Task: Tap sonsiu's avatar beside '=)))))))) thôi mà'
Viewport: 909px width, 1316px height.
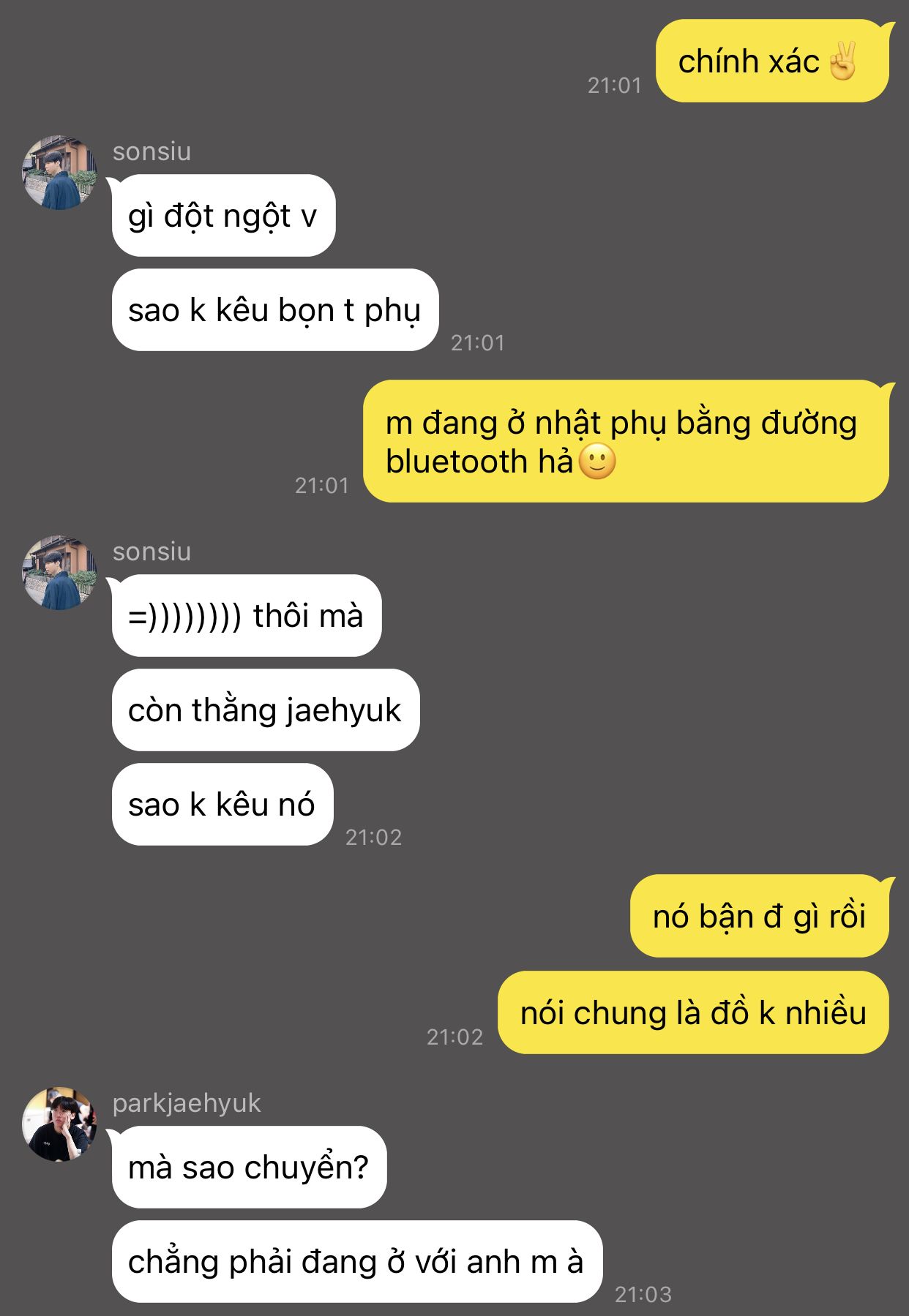Action: click(x=59, y=573)
